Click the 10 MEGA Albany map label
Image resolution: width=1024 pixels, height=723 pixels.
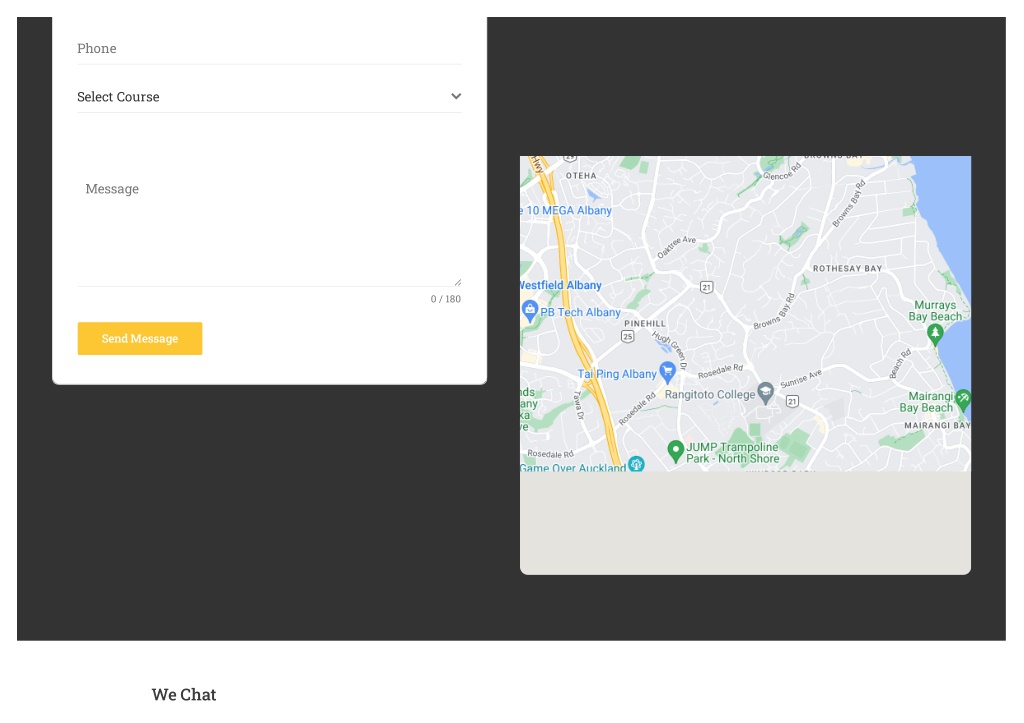point(567,210)
